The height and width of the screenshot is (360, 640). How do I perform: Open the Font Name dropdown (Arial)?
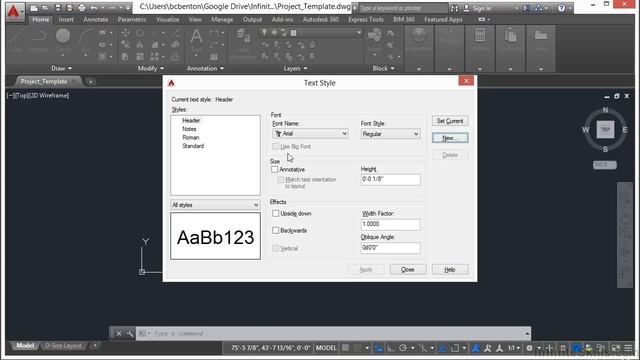(310, 133)
